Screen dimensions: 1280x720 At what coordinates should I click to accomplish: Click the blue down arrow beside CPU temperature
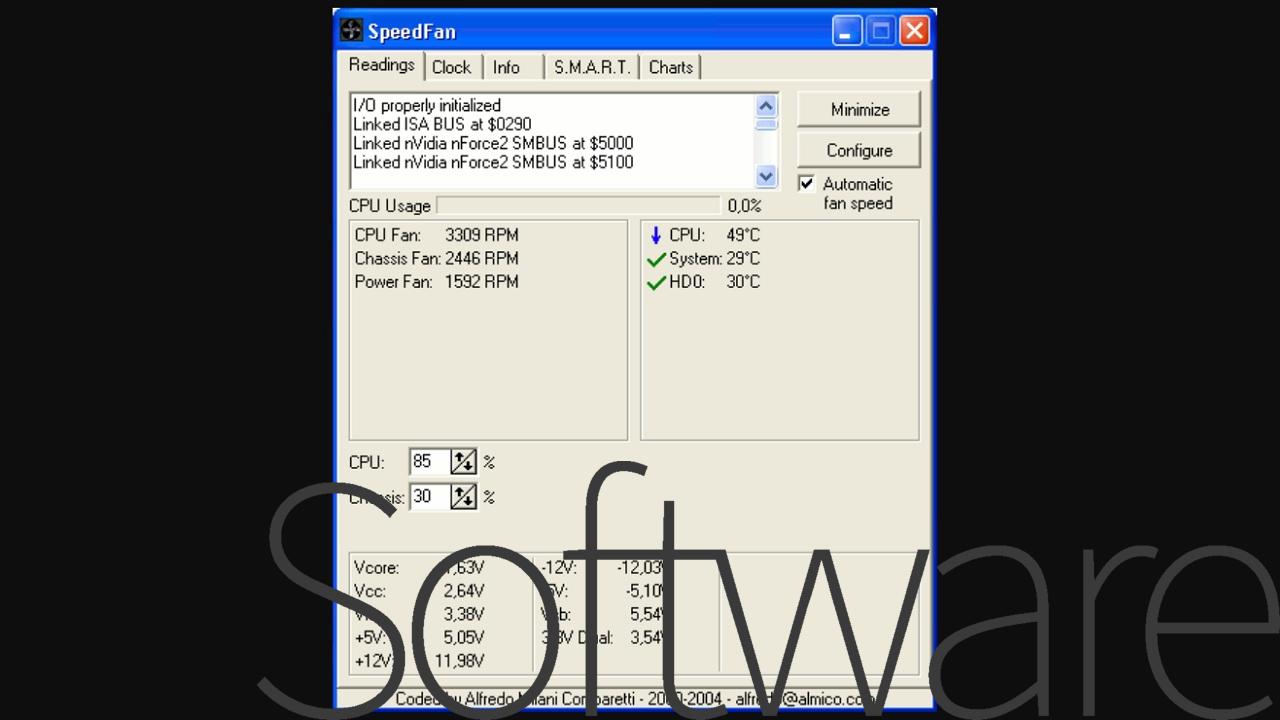(656, 235)
